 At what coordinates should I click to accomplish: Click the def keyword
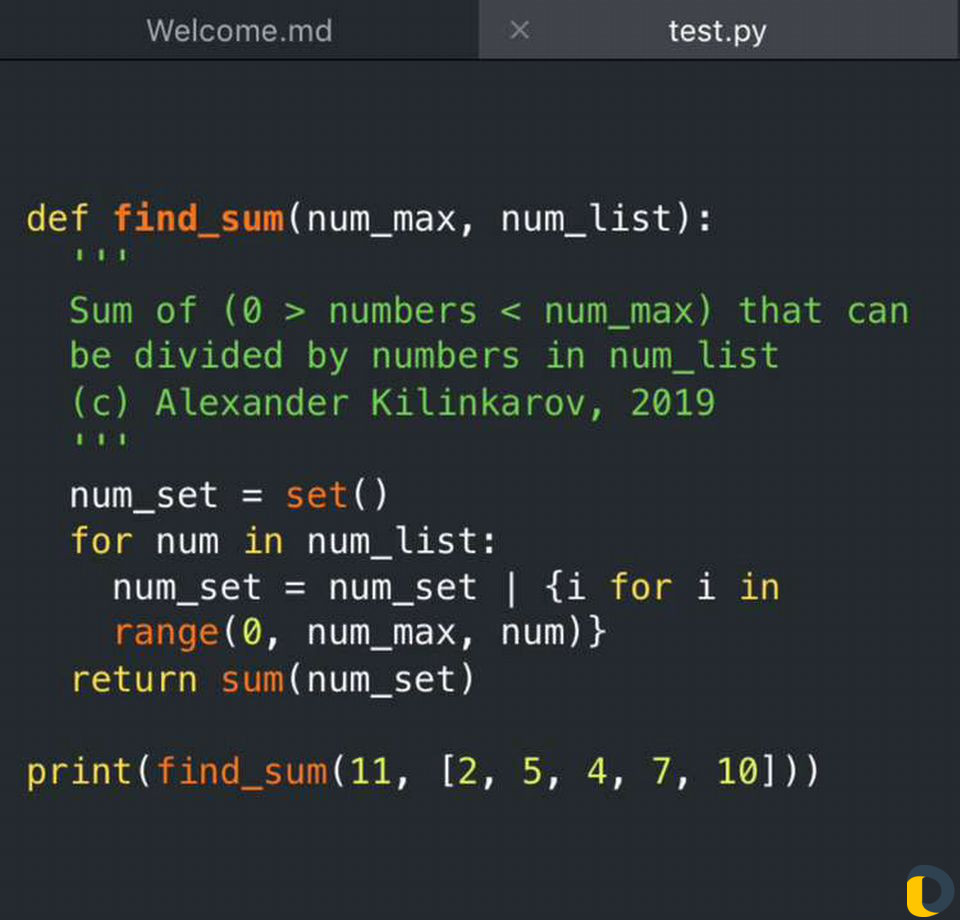click(x=57, y=218)
